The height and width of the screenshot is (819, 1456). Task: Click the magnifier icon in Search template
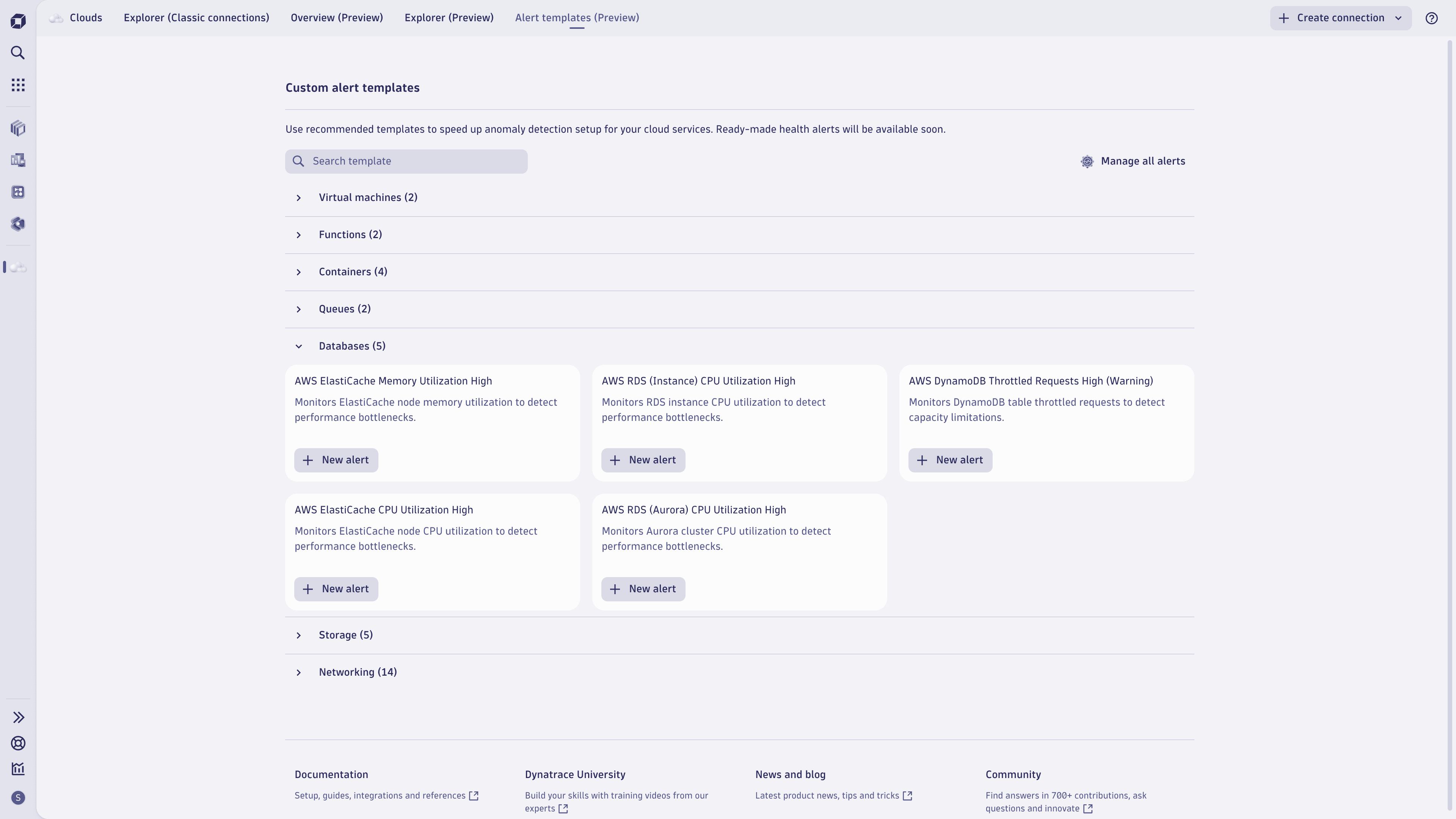click(x=298, y=162)
